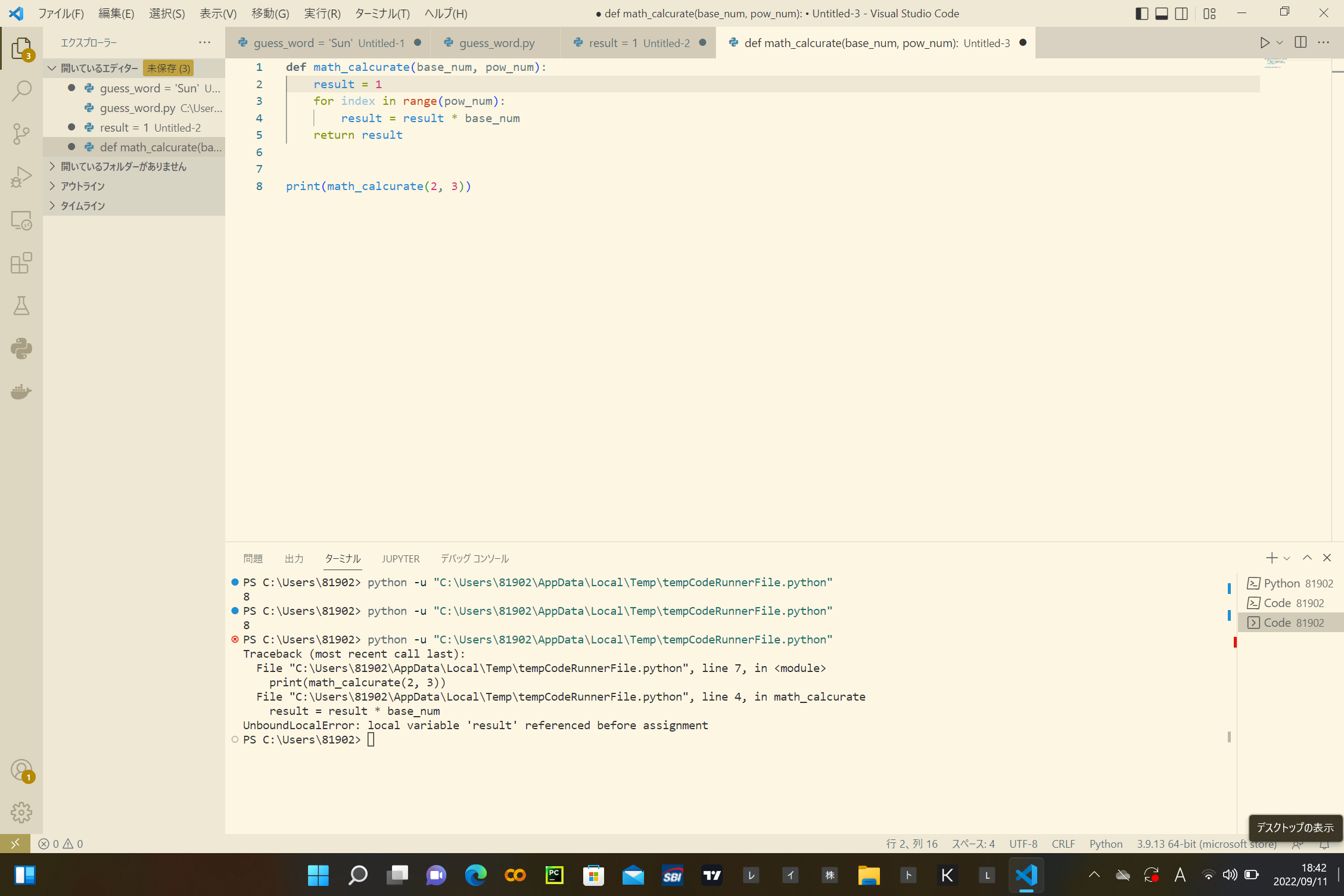The width and height of the screenshot is (1344, 896).
Task: Open Source Control view
Action: tap(21, 133)
